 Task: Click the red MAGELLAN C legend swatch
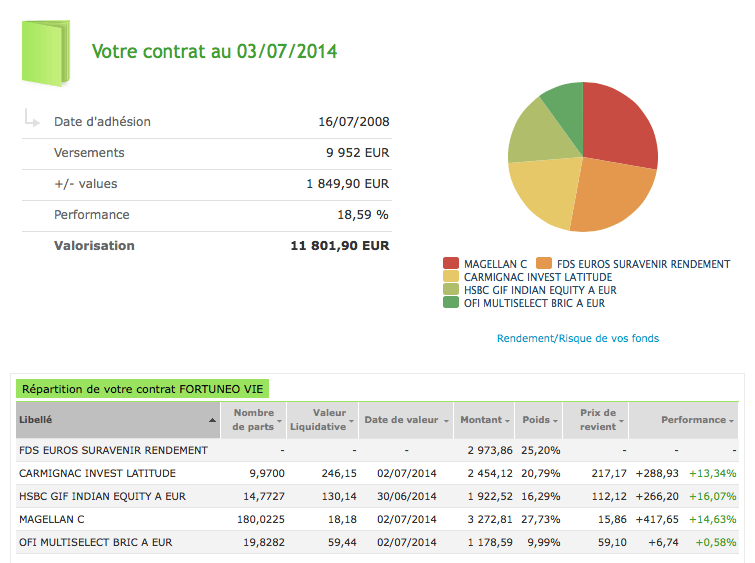tap(452, 264)
